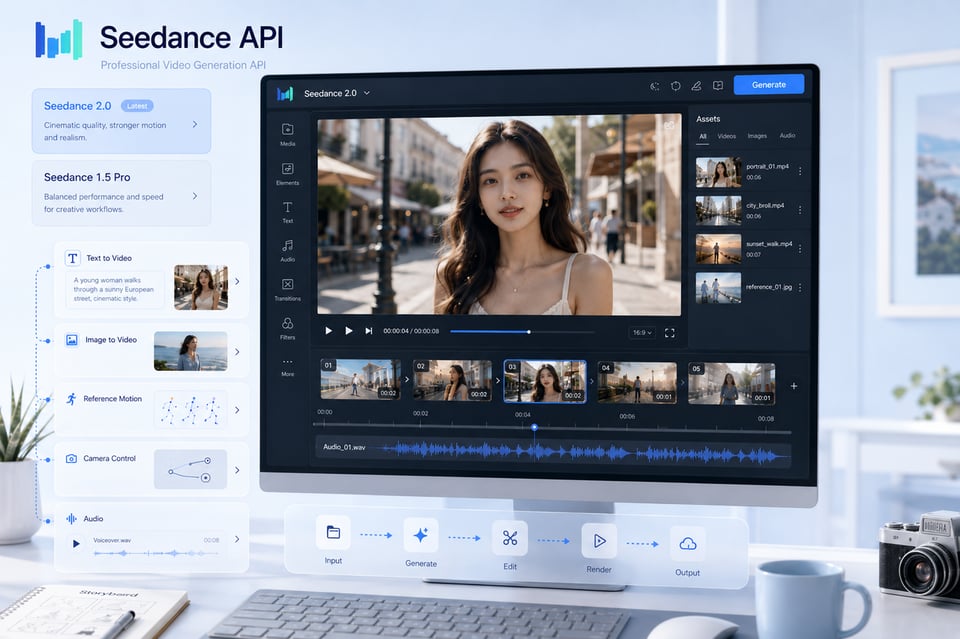
Task: Expand the Seedance 2.0 card chevron
Action: [195, 124]
